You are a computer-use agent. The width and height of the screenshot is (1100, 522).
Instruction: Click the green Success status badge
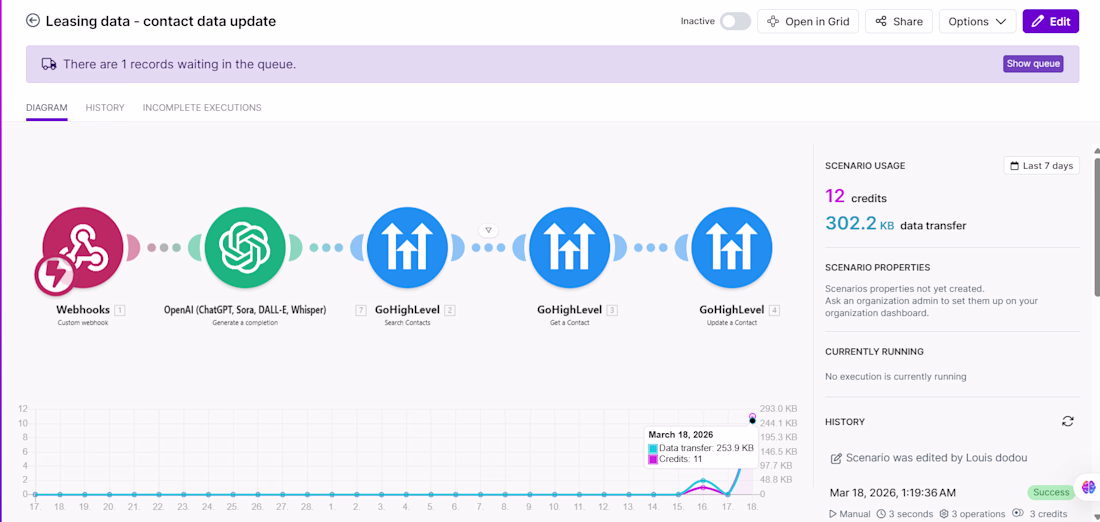1050,493
